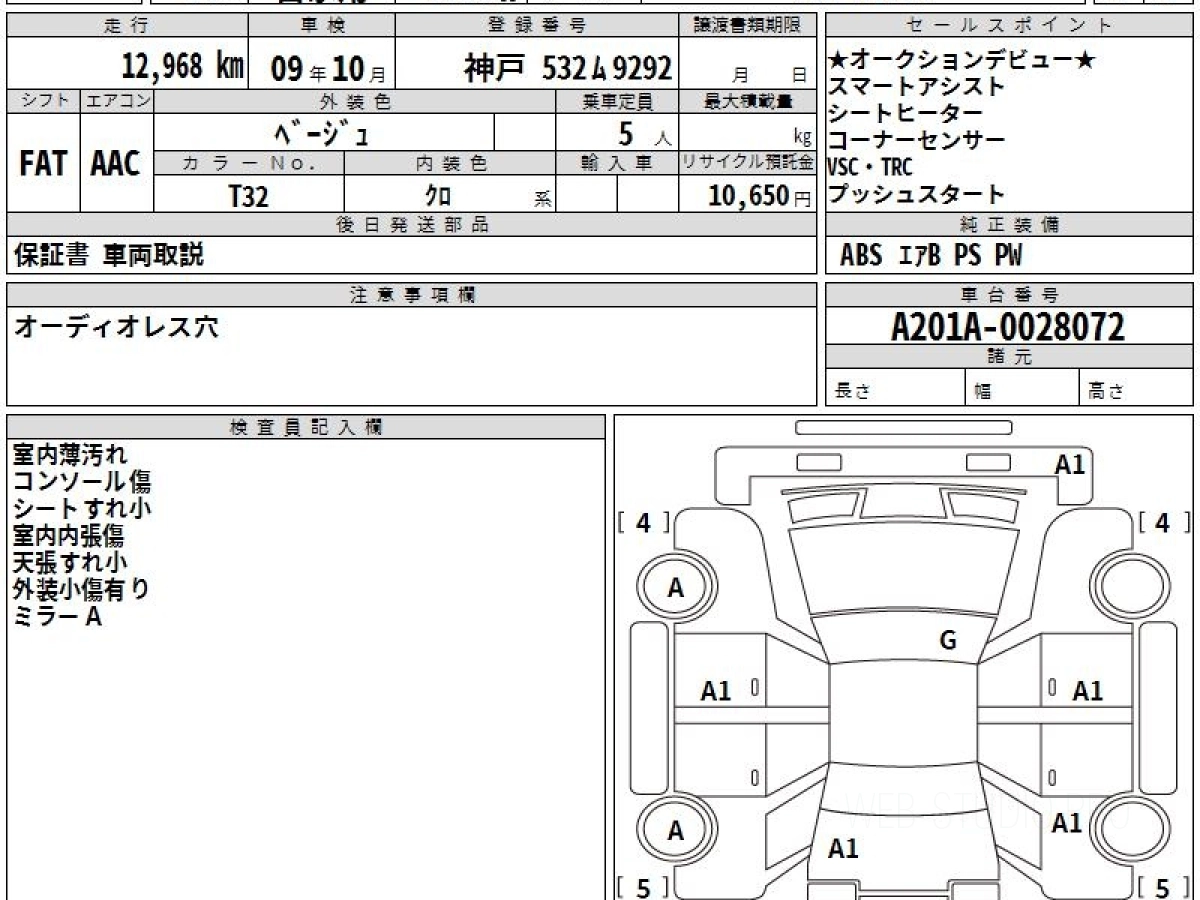1200x900 pixels.
Task: Click the コーナーセンサー sales point
Action: point(917,140)
